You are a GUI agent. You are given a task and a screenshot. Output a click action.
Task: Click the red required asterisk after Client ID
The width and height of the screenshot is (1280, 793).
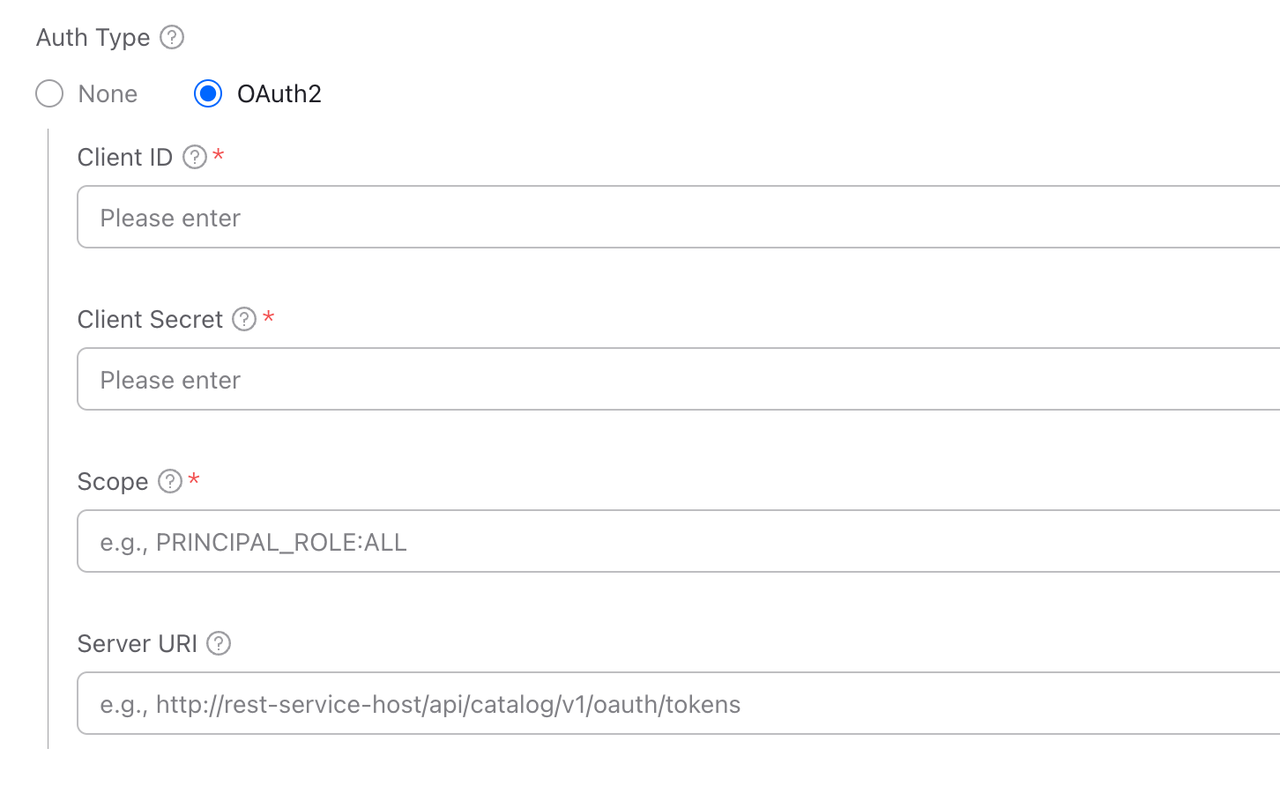coord(218,157)
